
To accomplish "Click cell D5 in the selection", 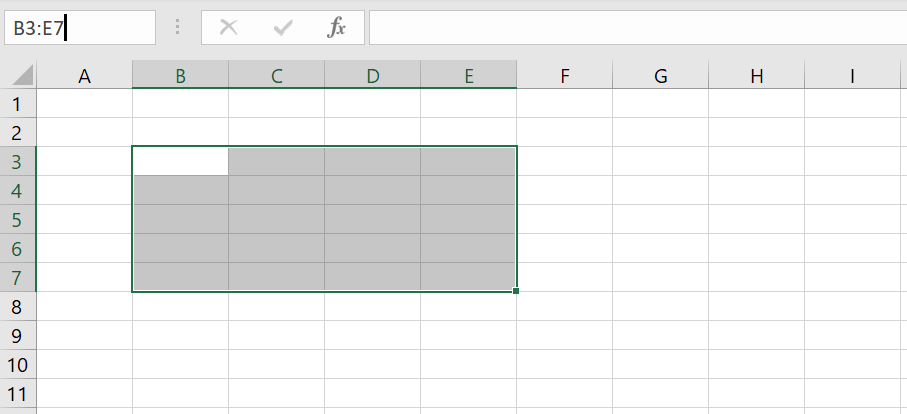I will [372, 219].
